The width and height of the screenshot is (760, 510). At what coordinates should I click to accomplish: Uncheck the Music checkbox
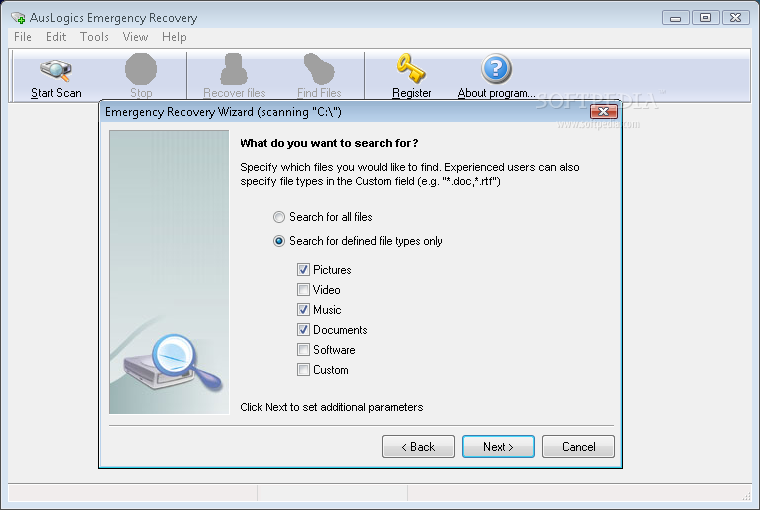point(303,310)
